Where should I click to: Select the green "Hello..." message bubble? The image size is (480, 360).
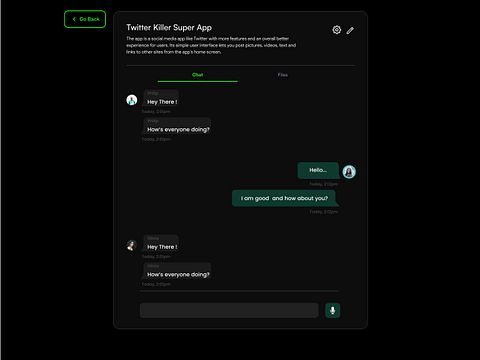click(318, 170)
